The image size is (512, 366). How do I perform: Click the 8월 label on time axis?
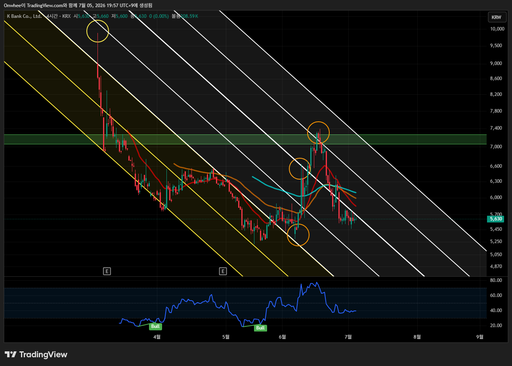(x=417, y=337)
